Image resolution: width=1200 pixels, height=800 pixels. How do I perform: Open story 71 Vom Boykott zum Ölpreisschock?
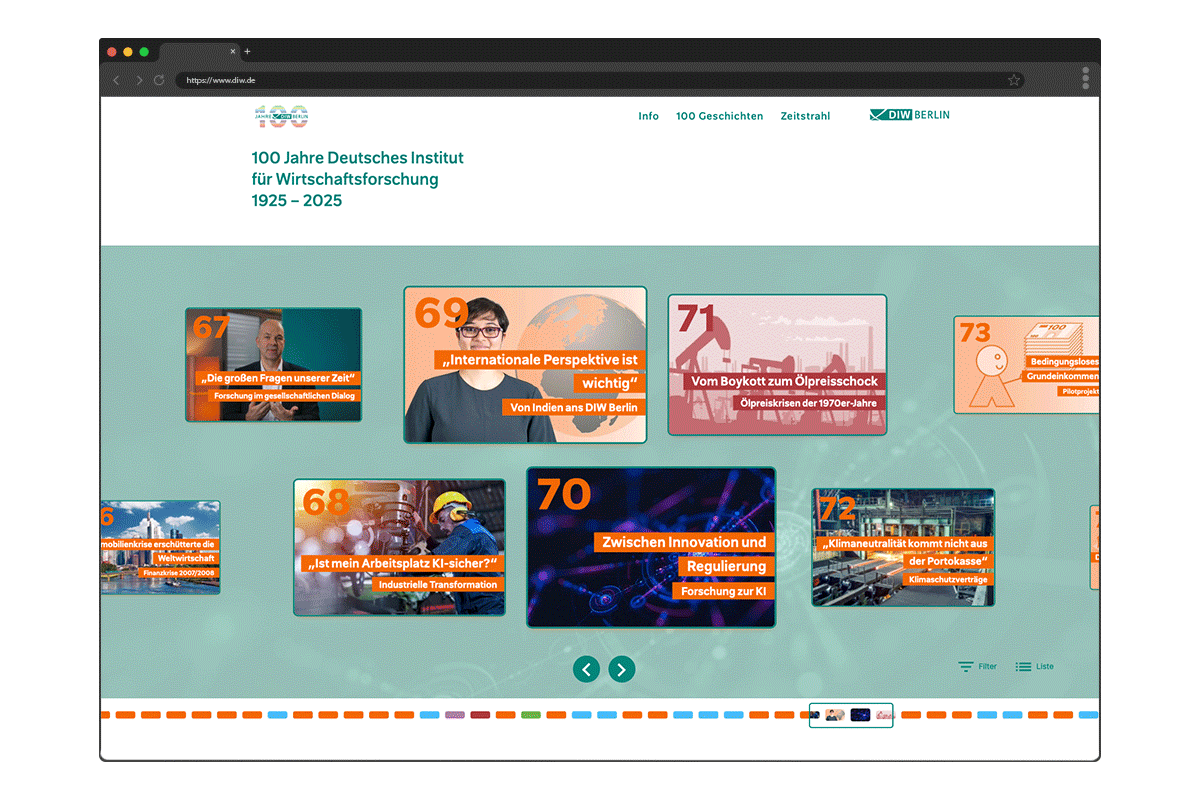tap(777, 365)
